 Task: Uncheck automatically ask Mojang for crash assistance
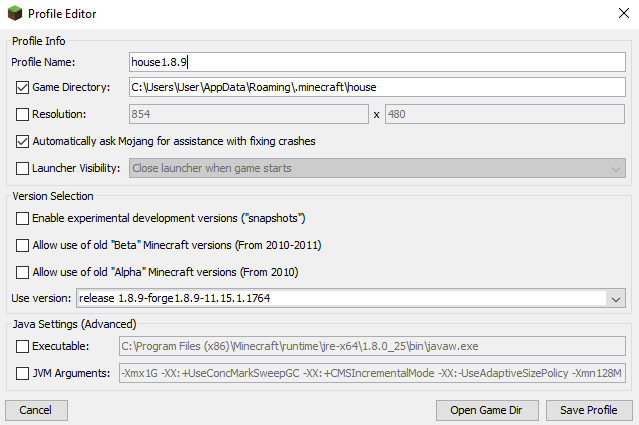coord(23,142)
